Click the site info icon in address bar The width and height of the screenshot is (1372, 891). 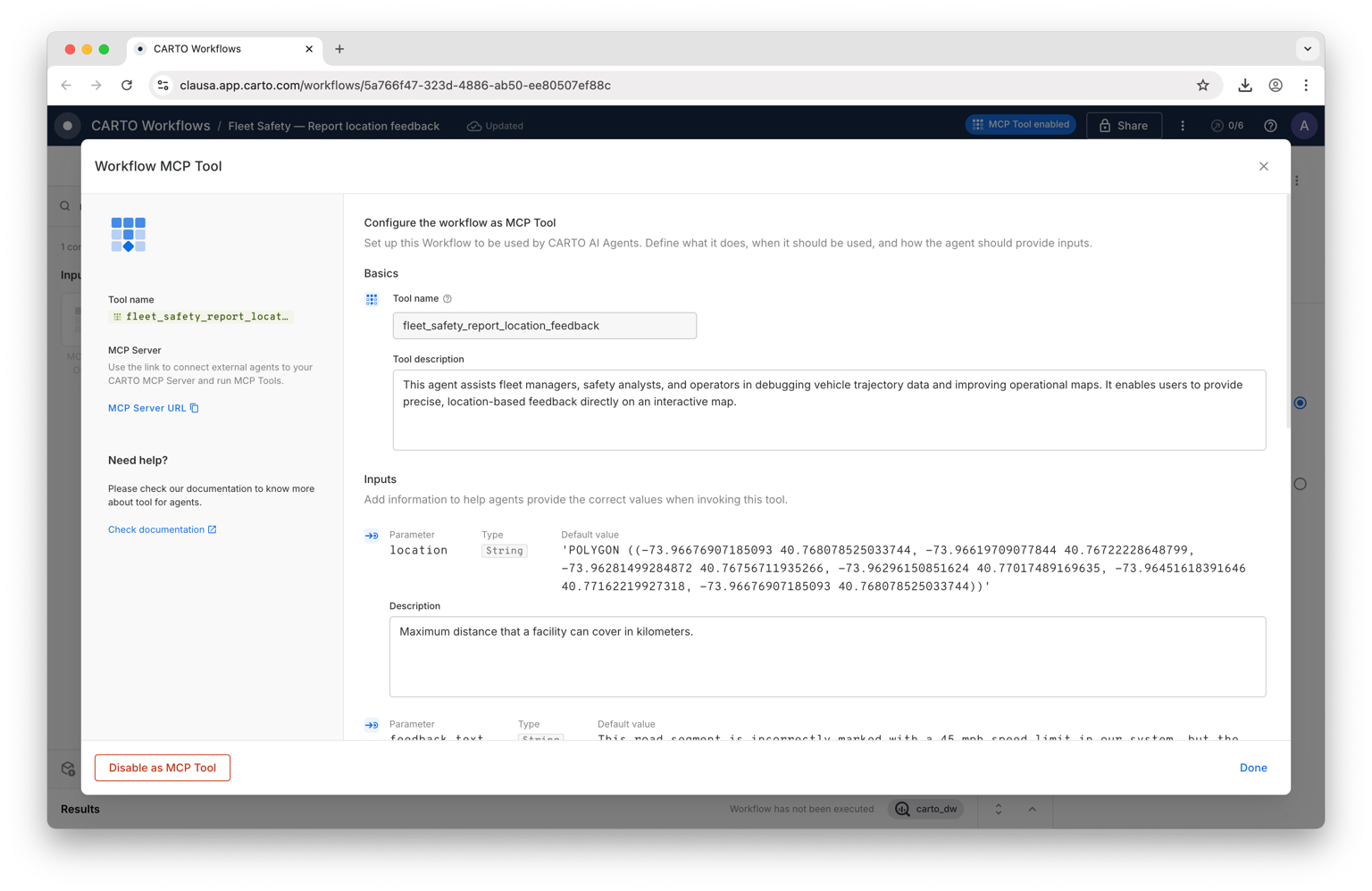[163, 86]
